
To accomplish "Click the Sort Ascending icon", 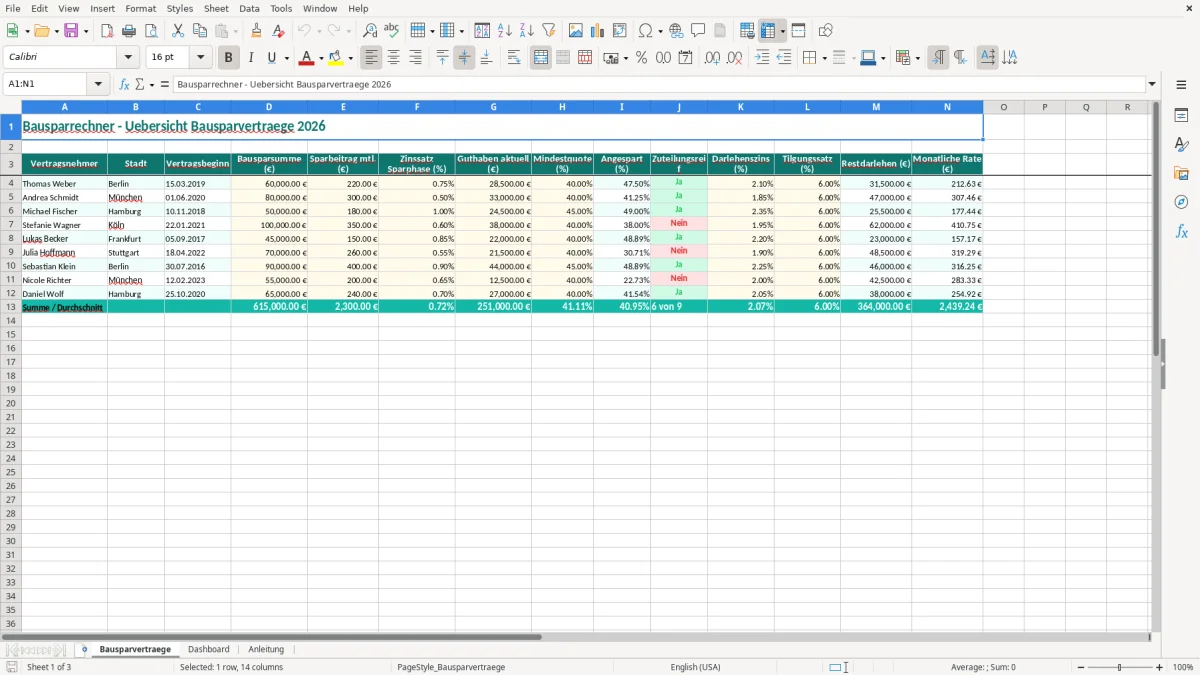I will 505,31.
